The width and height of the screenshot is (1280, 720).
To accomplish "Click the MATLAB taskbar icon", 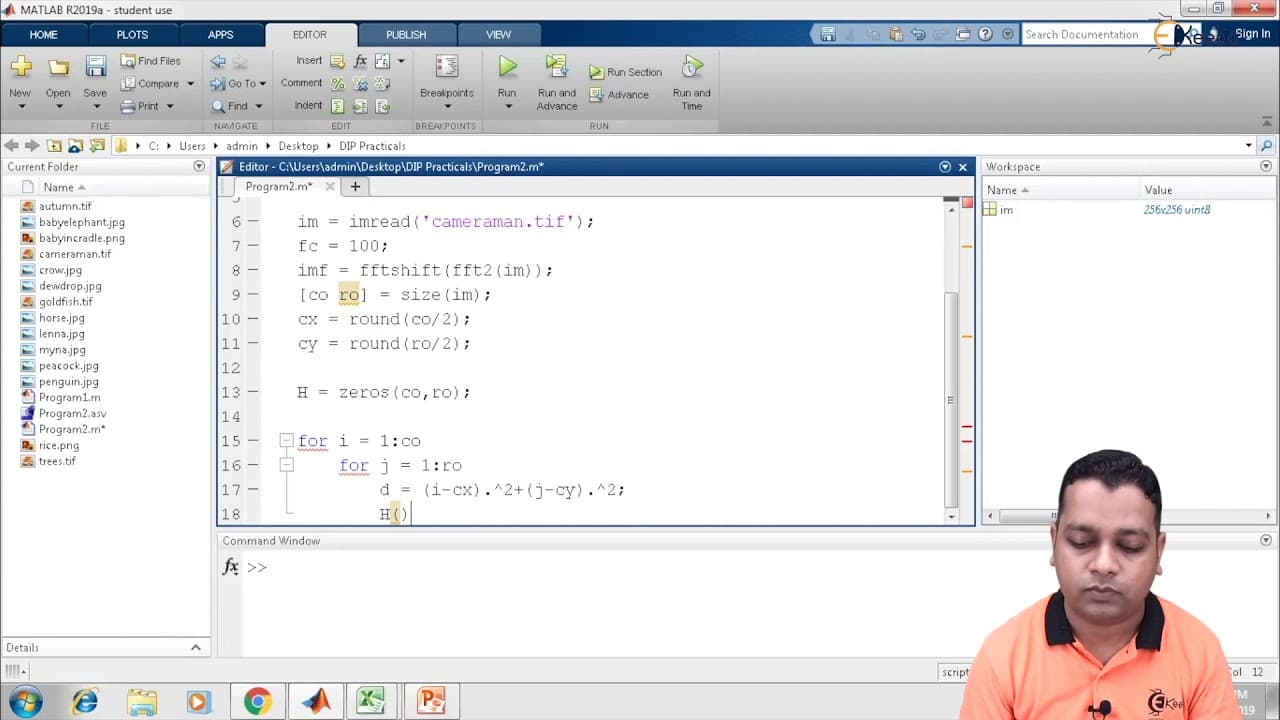I will (316, 701).
